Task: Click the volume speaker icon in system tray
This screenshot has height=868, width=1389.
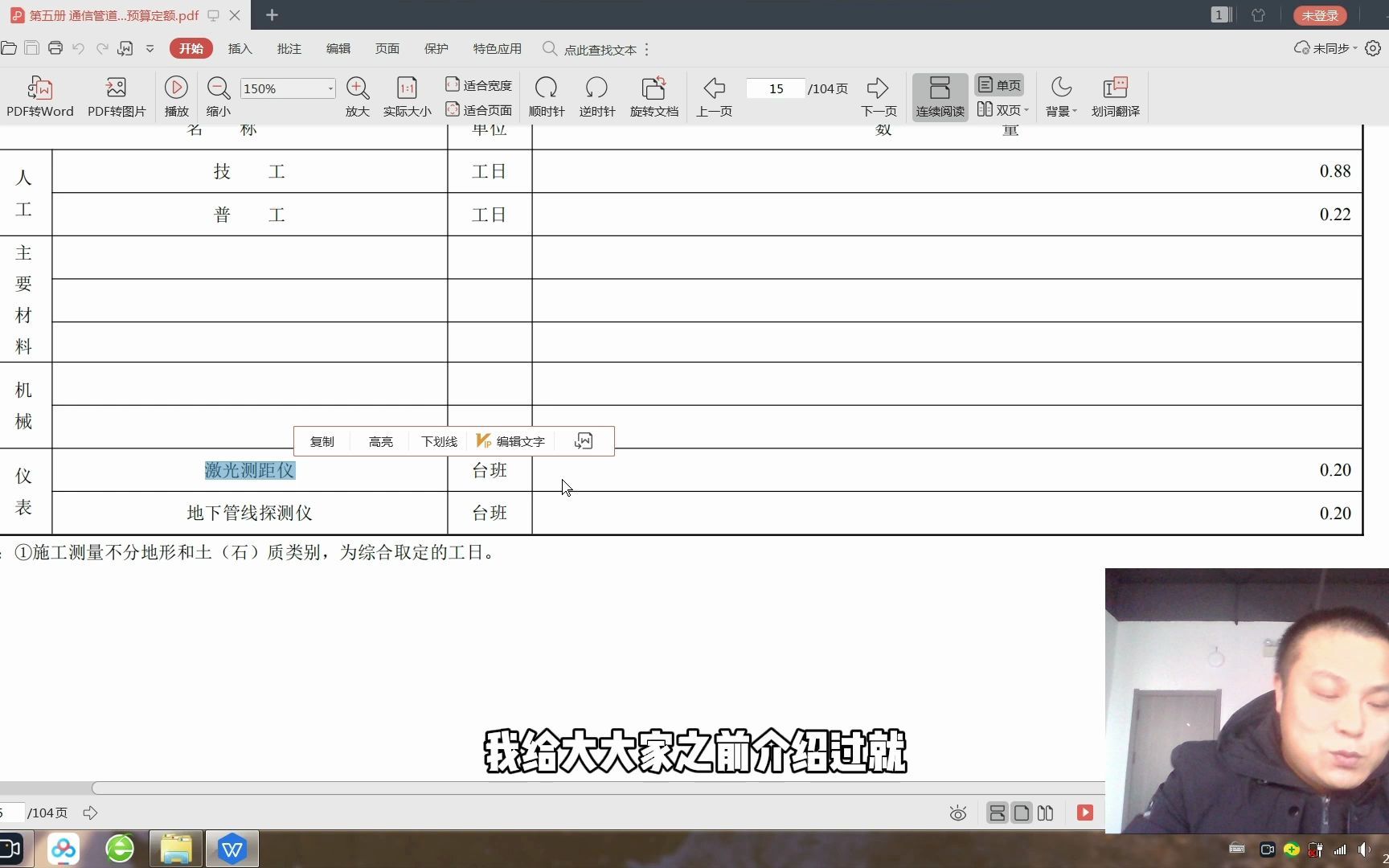Action: [1364, 850]
